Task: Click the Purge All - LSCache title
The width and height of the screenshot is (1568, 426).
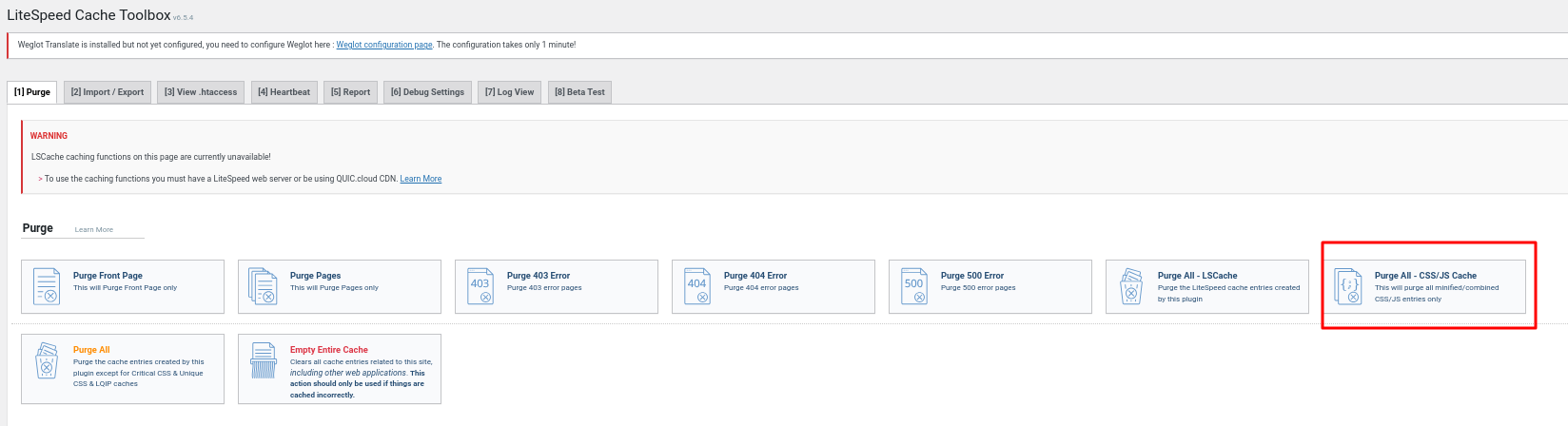Action: (1198, 276)
